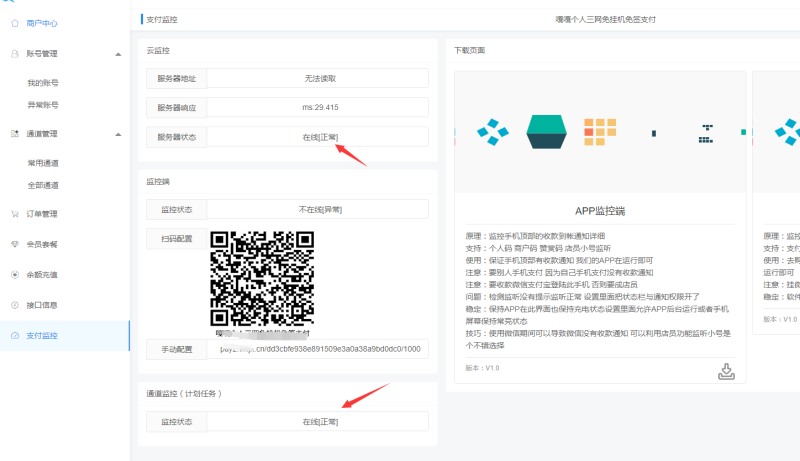Open 订单管理 in the sidebar
The image size is (800, 461).
tap(42, 214)
